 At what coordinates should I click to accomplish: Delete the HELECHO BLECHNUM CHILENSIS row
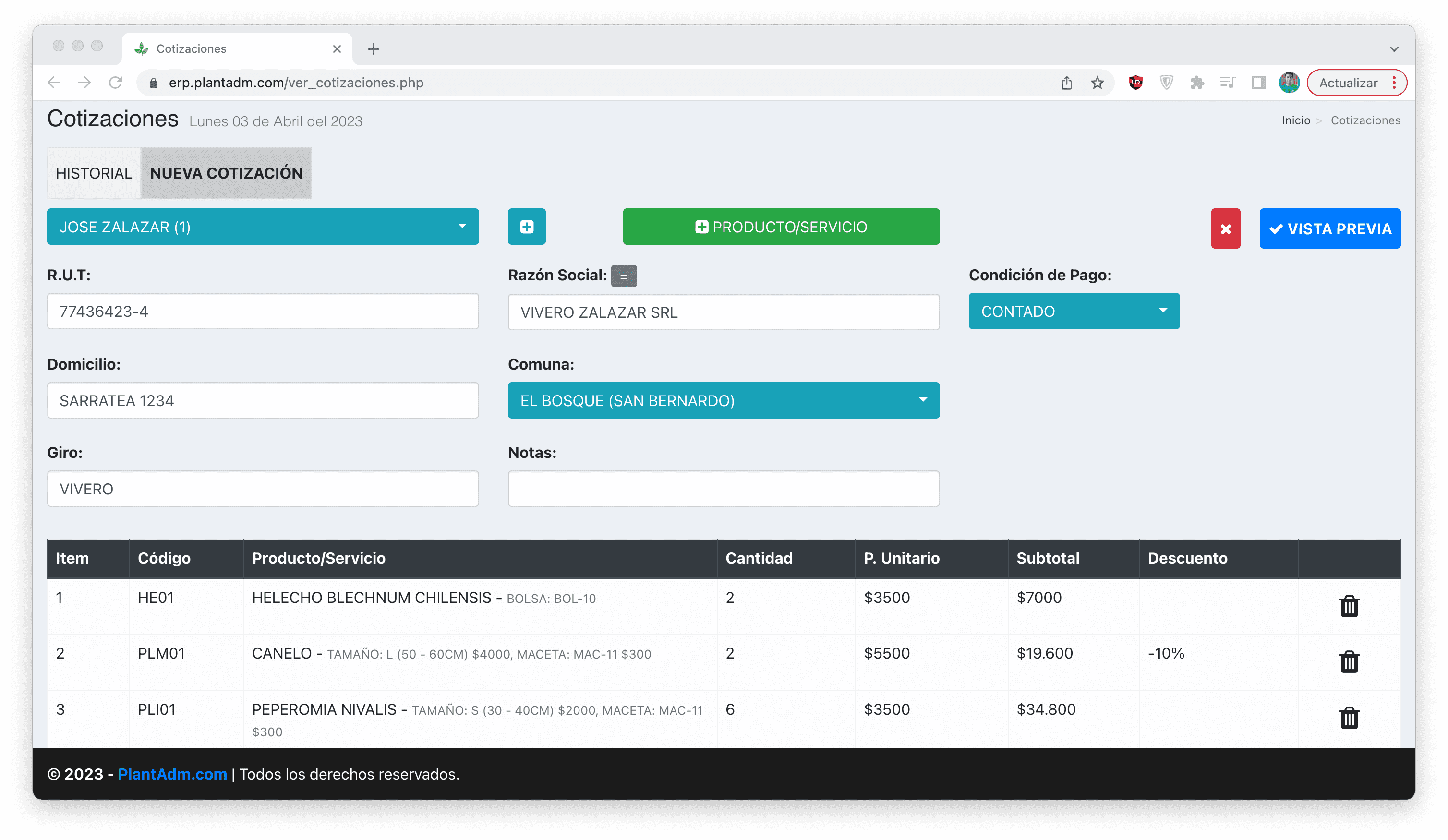[1349, 606]
